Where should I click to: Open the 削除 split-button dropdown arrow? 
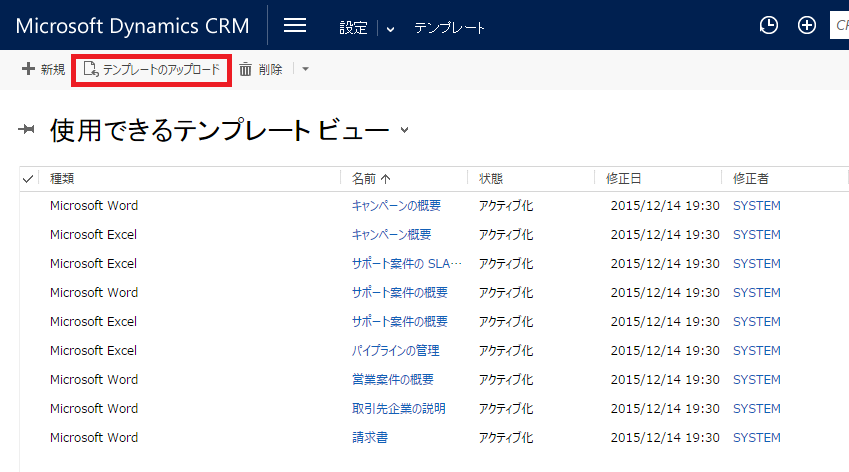coord(305,69)
